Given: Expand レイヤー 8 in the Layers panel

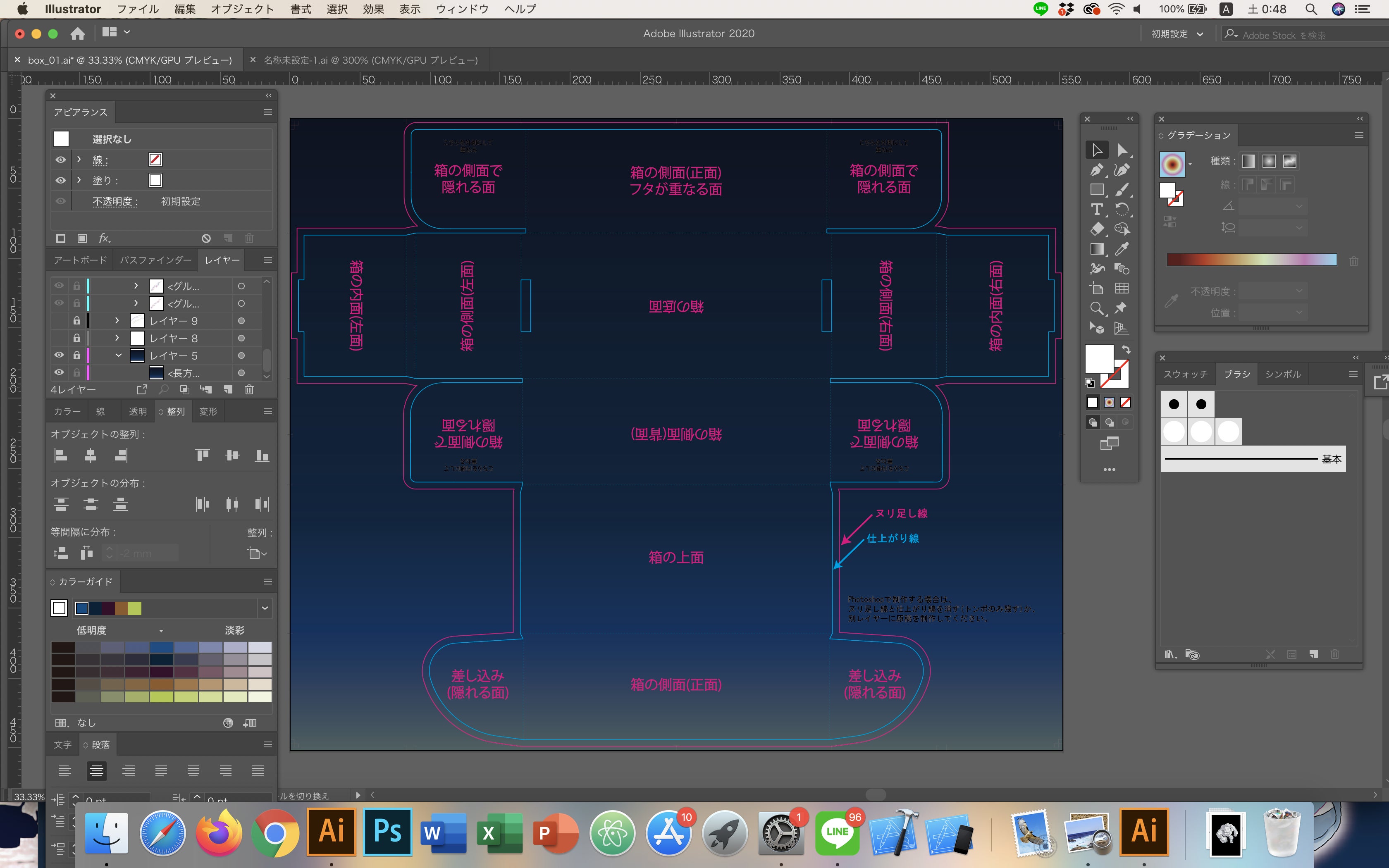Looking at the screenshot, I should pos(117,338).
